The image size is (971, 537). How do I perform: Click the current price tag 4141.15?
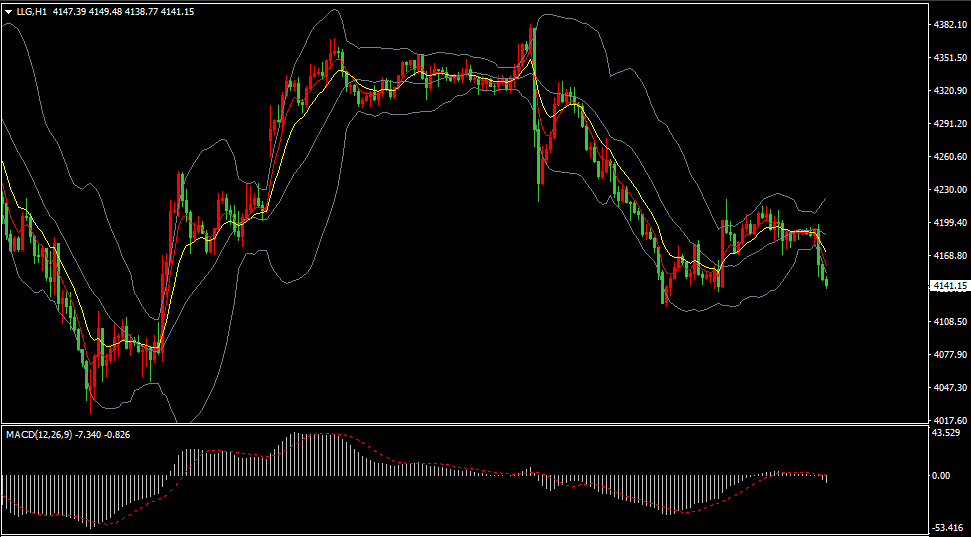click(949, 286)
